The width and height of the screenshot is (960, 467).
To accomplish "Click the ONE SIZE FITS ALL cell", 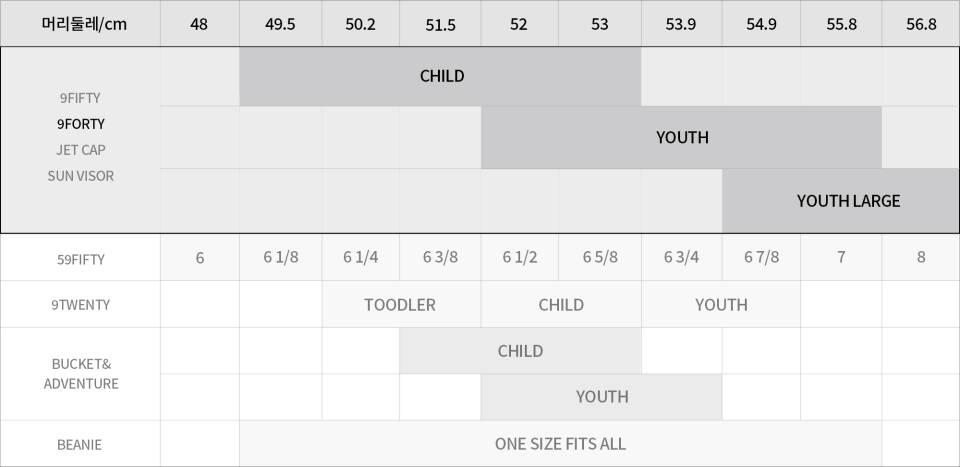I will 560,444.
